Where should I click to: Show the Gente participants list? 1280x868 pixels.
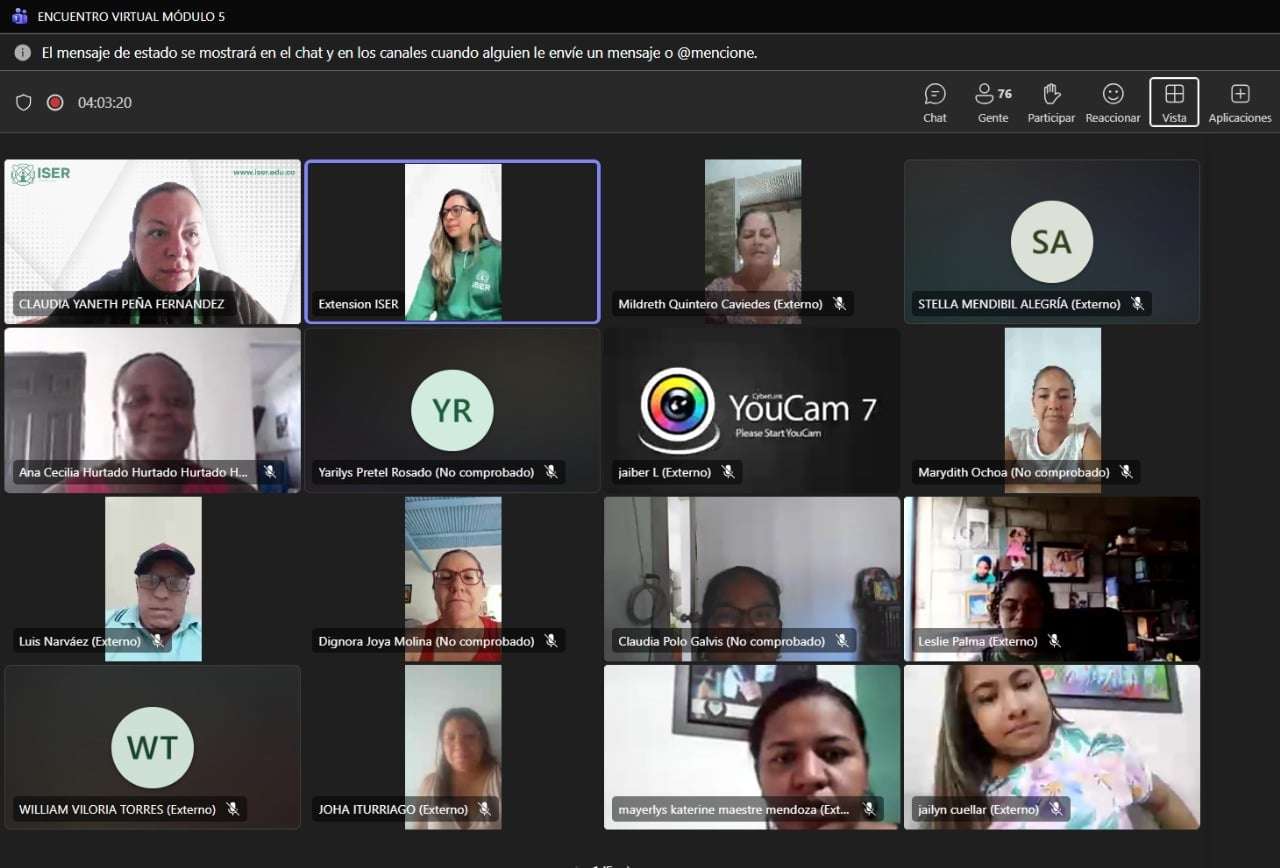click(992, 102)
